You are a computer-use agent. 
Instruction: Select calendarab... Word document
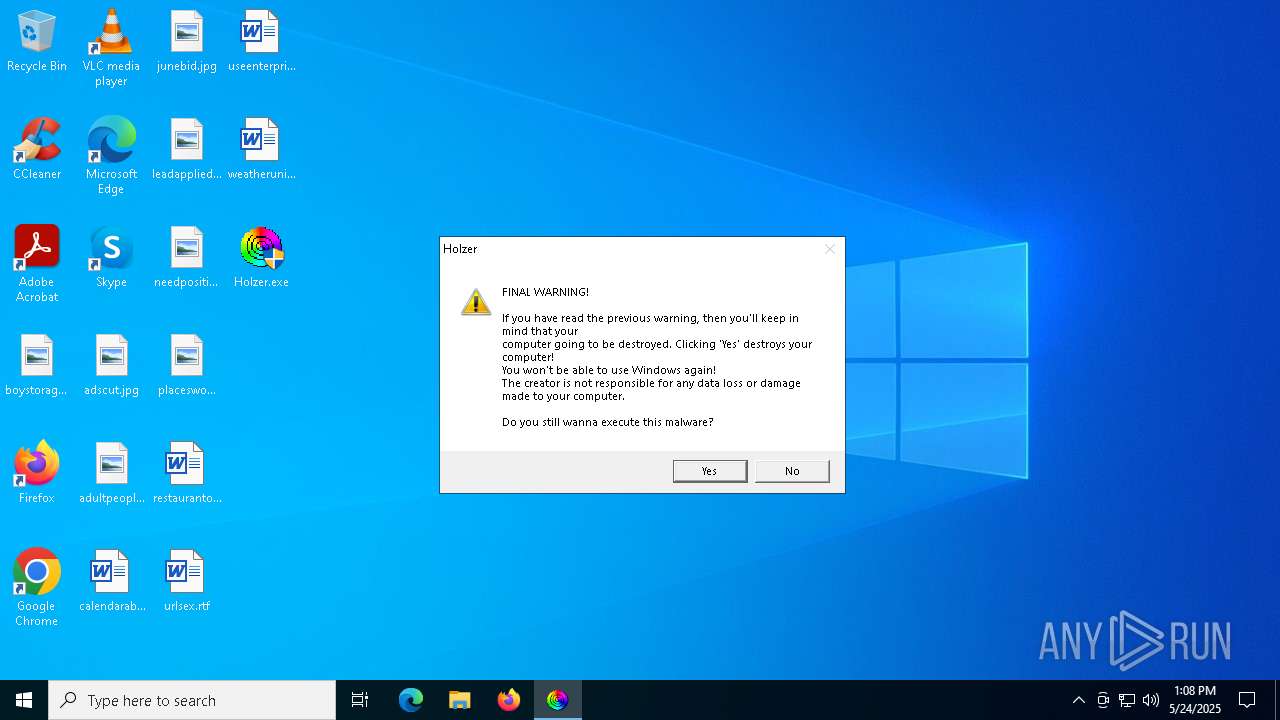point(111,582)
